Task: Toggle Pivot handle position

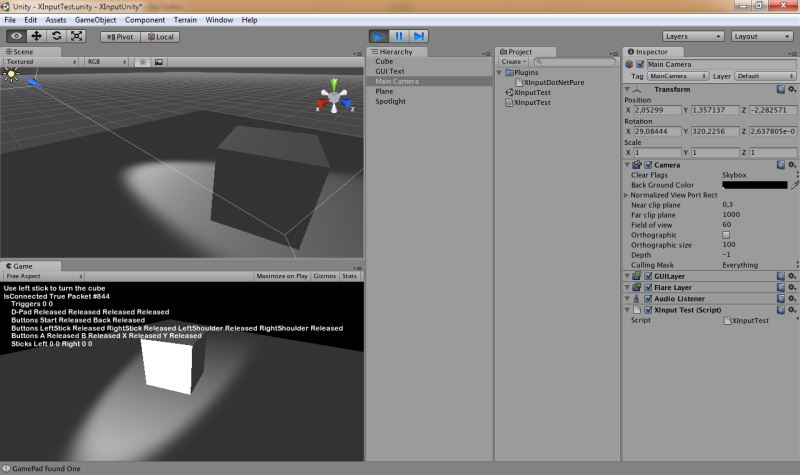Action: click(120, 37)
